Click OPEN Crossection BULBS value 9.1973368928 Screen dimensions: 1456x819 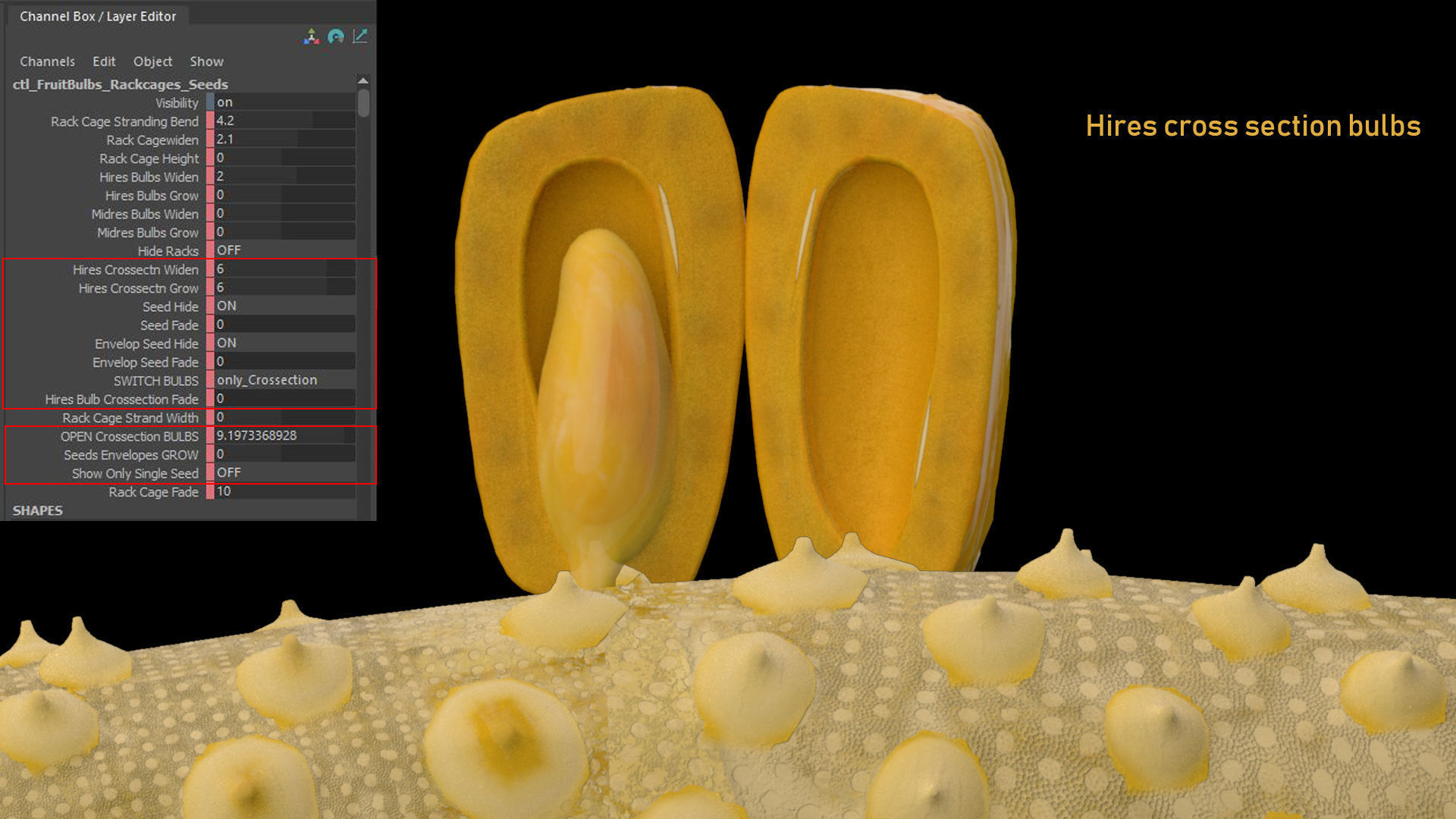[x=284, y=436]
